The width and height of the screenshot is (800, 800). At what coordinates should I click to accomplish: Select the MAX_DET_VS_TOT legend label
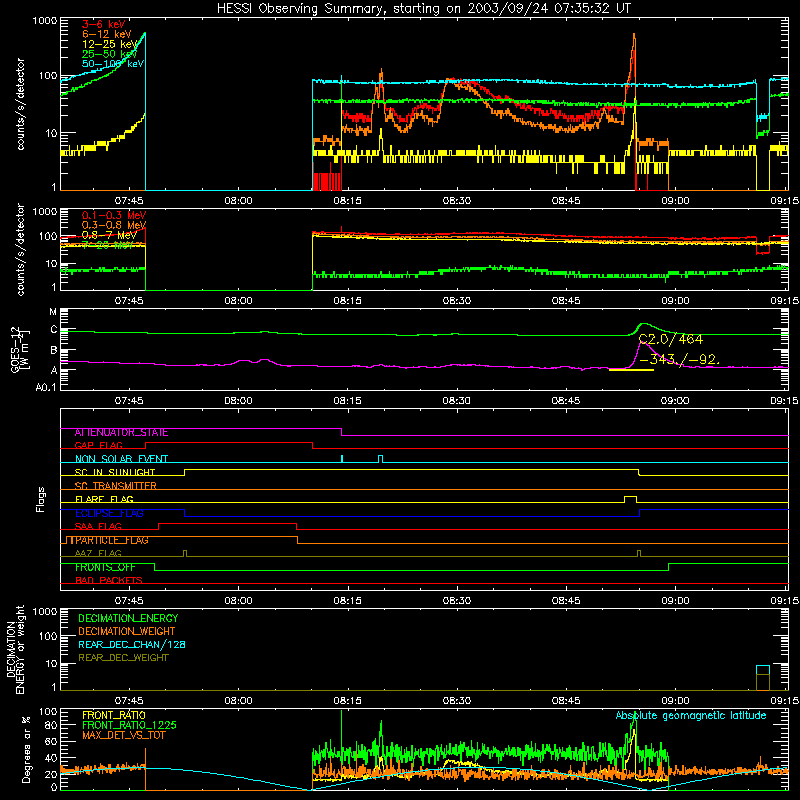pyautogui.click(x=123, y=735)
